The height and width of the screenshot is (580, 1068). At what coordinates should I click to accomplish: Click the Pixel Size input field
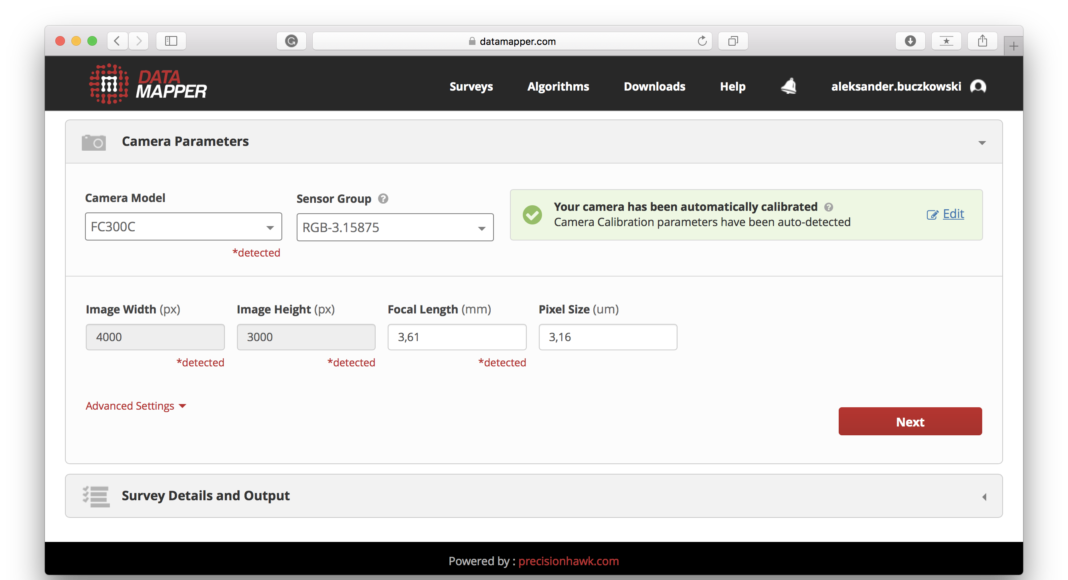(608, 337)
